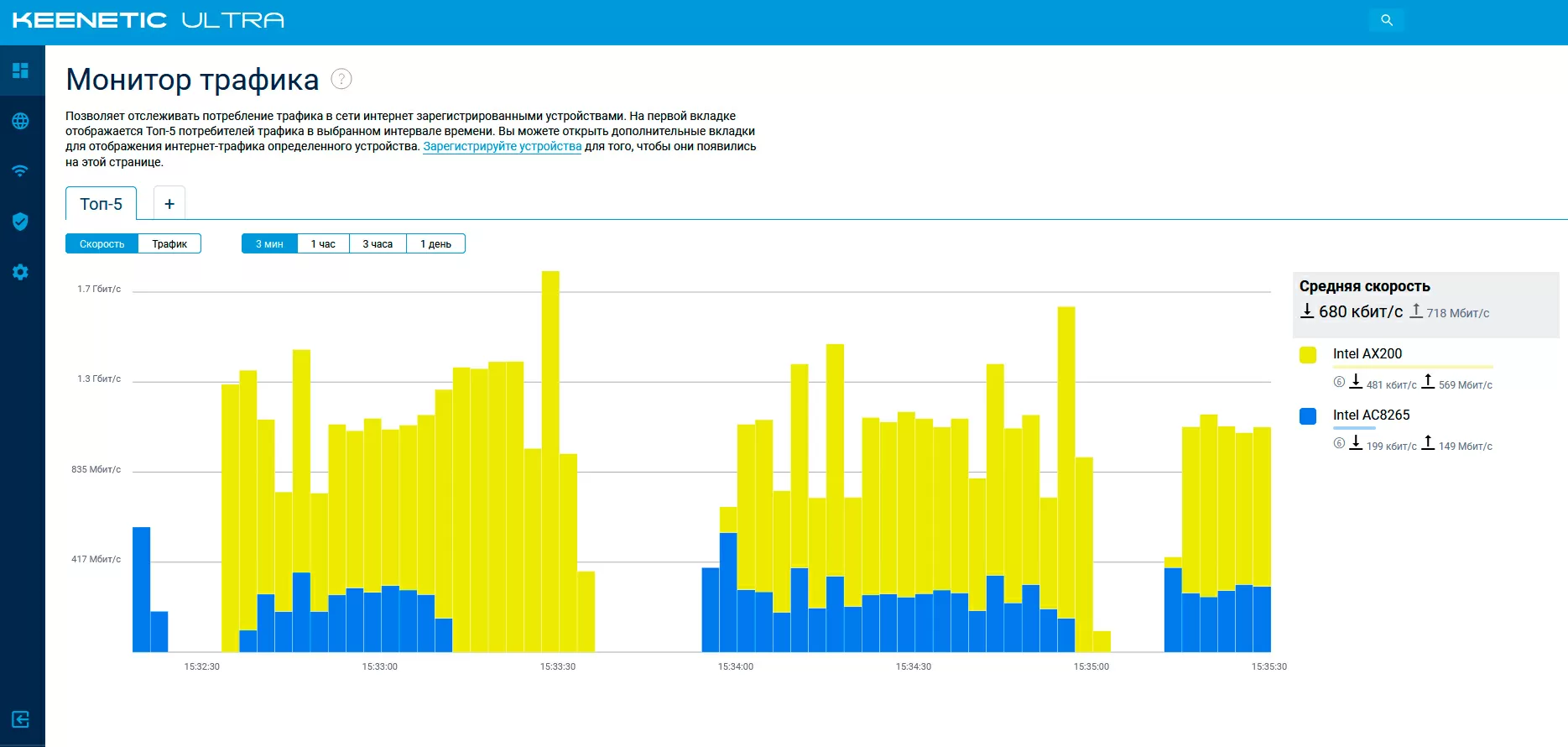Select the 3 мин time interval
The width and height of the screenshot is (1568, 747).
269,244
